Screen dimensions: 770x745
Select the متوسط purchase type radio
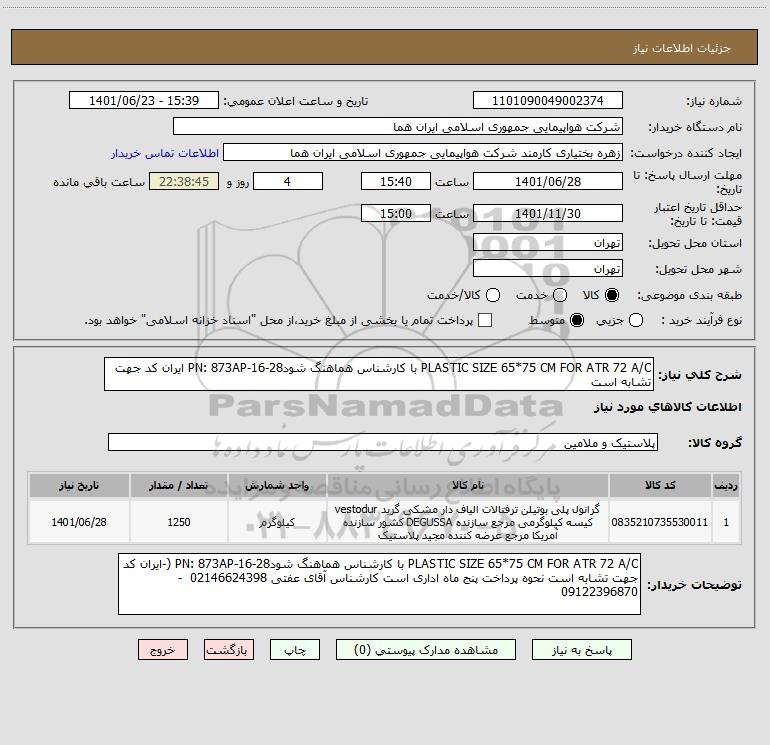click(x=577, y=320)
